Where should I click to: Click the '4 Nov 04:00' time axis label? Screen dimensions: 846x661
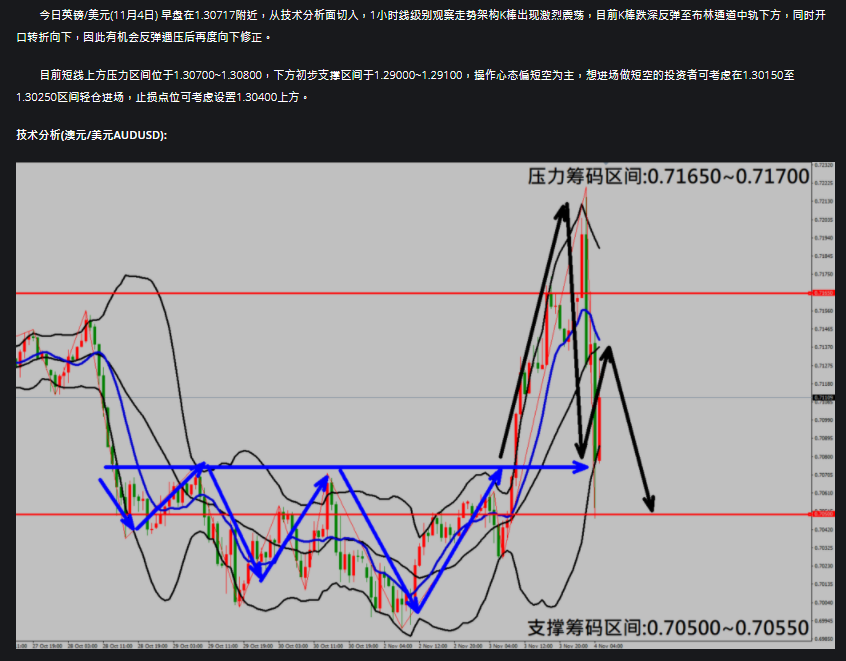click(x=608, y=646)
